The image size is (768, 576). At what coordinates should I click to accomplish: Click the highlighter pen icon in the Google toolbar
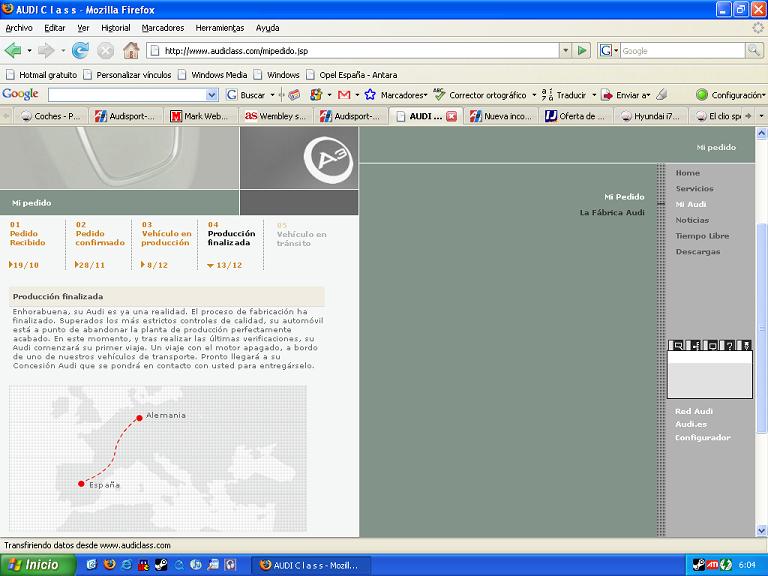pyautogui.click(x=662, y=95)
